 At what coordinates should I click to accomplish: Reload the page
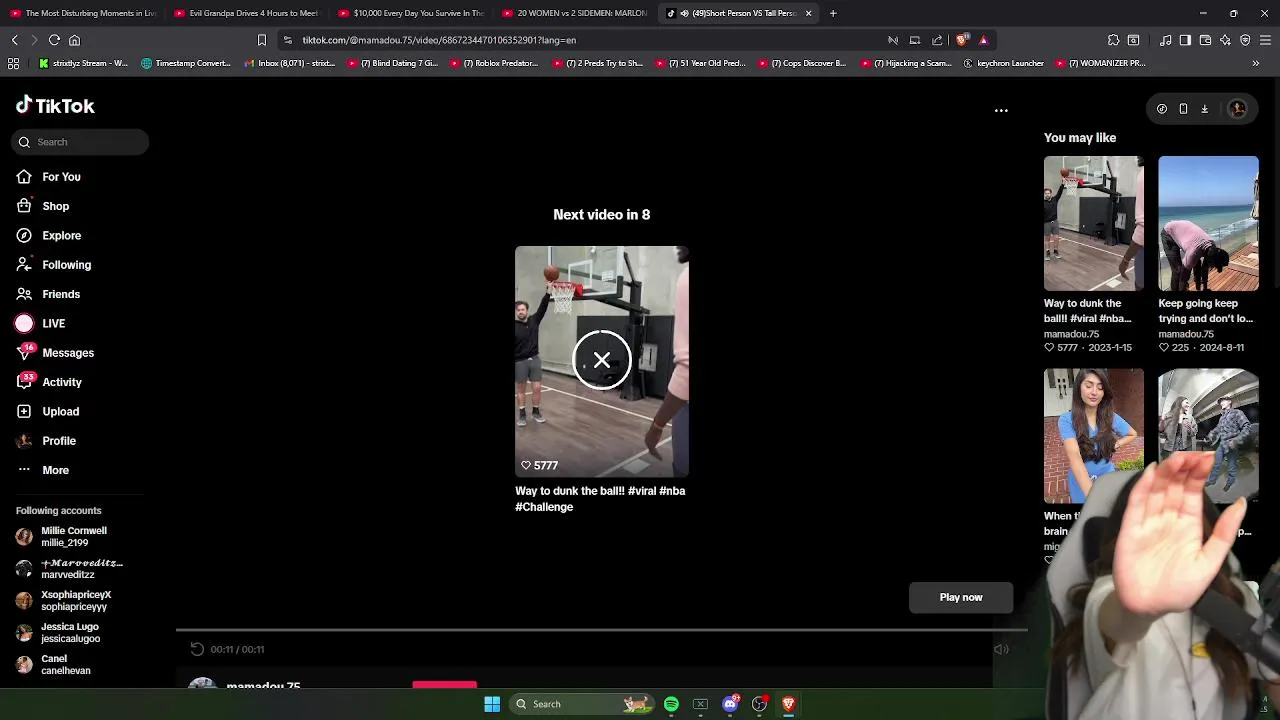pos(54,40)
